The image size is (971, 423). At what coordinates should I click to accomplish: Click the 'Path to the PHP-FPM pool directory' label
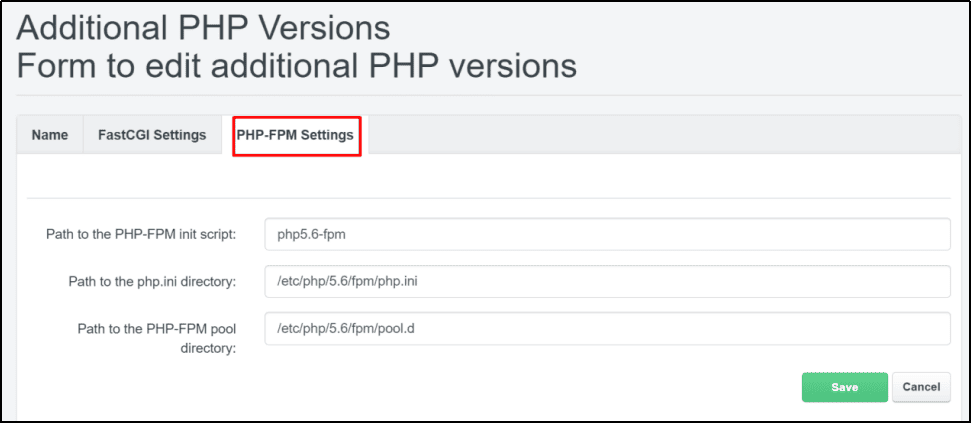[x=156, y=337]
